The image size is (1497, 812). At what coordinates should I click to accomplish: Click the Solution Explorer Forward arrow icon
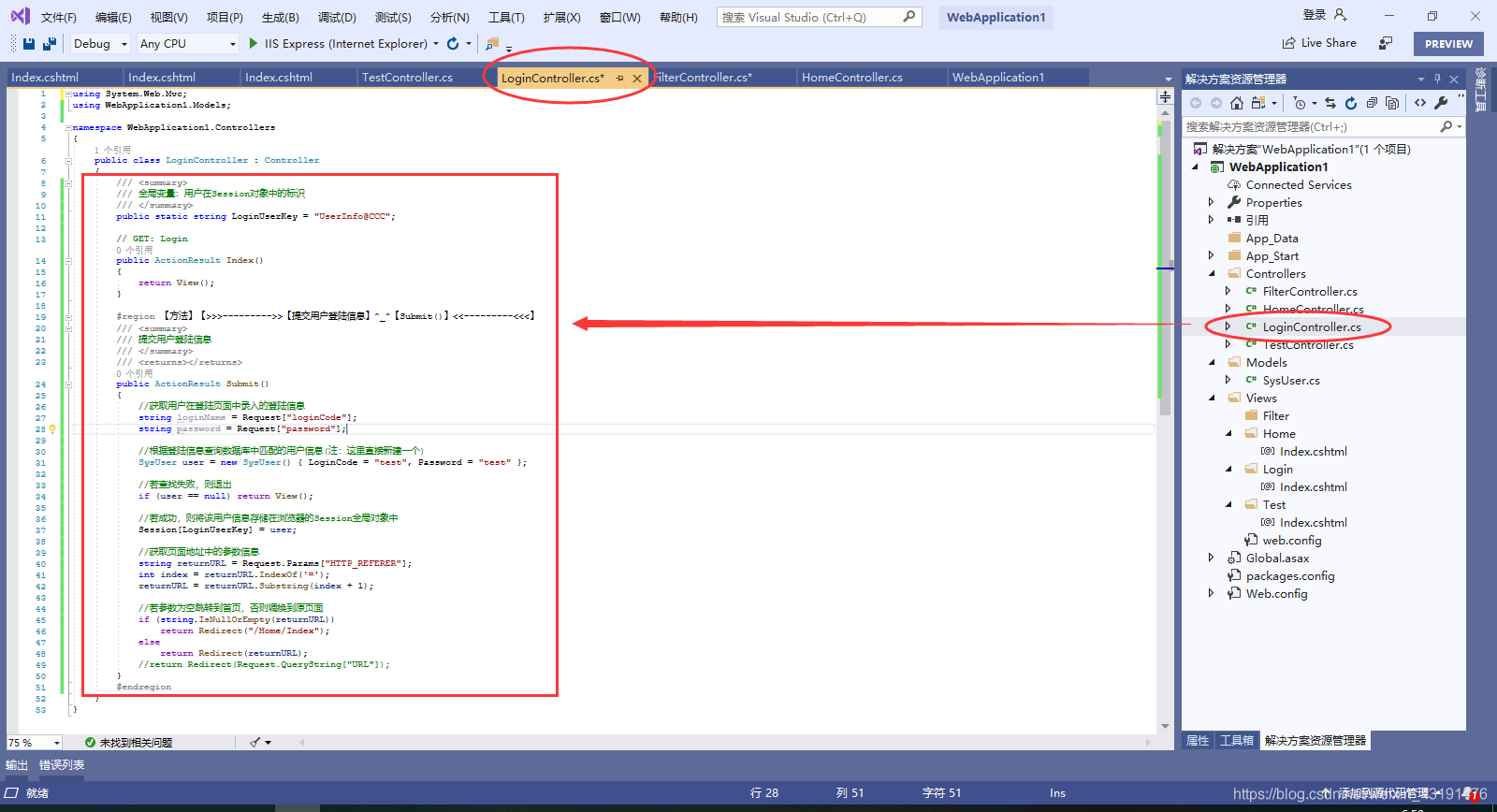(x=1216, y=103)
